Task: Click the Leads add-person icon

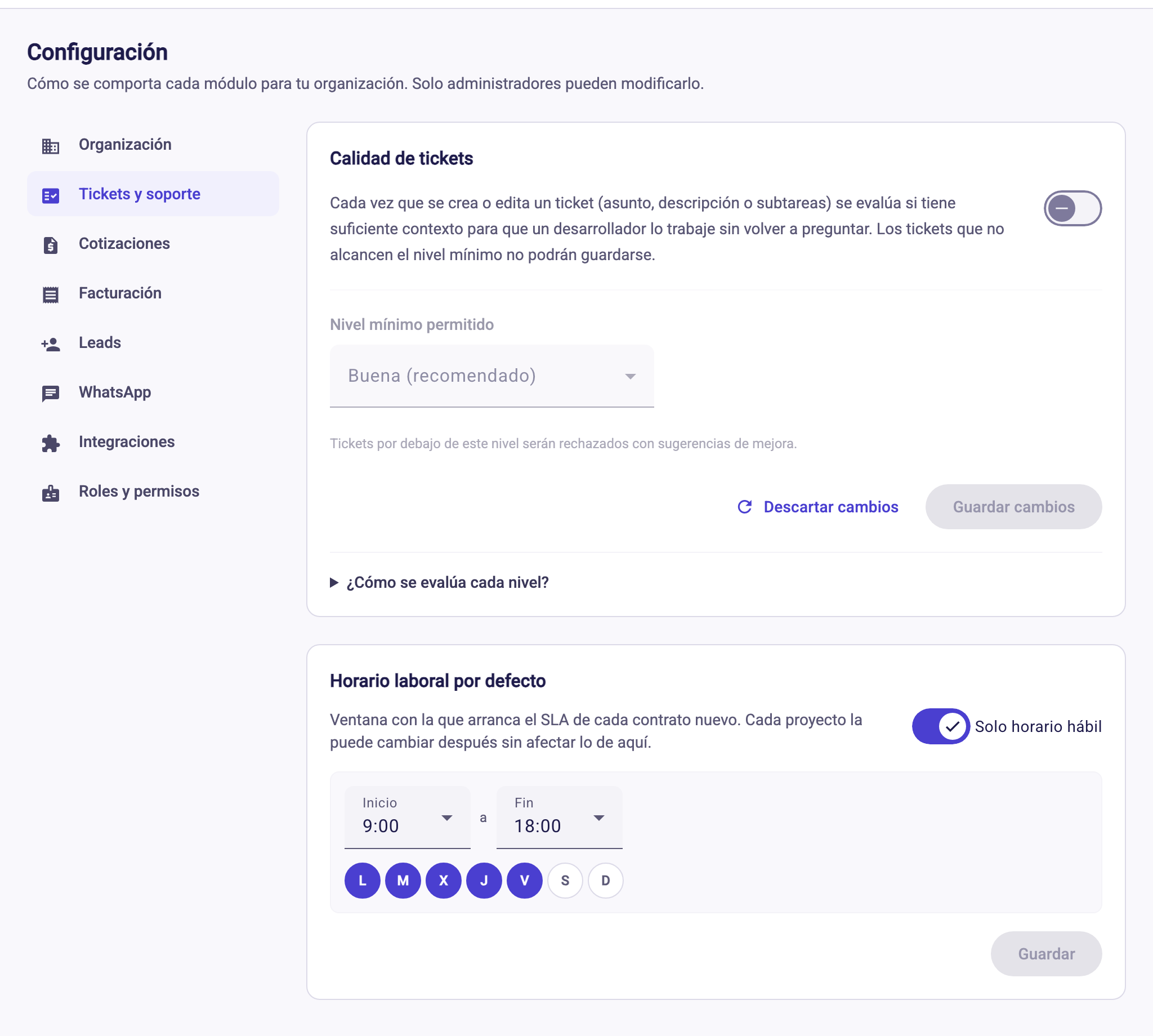Action: coord(51,344)
